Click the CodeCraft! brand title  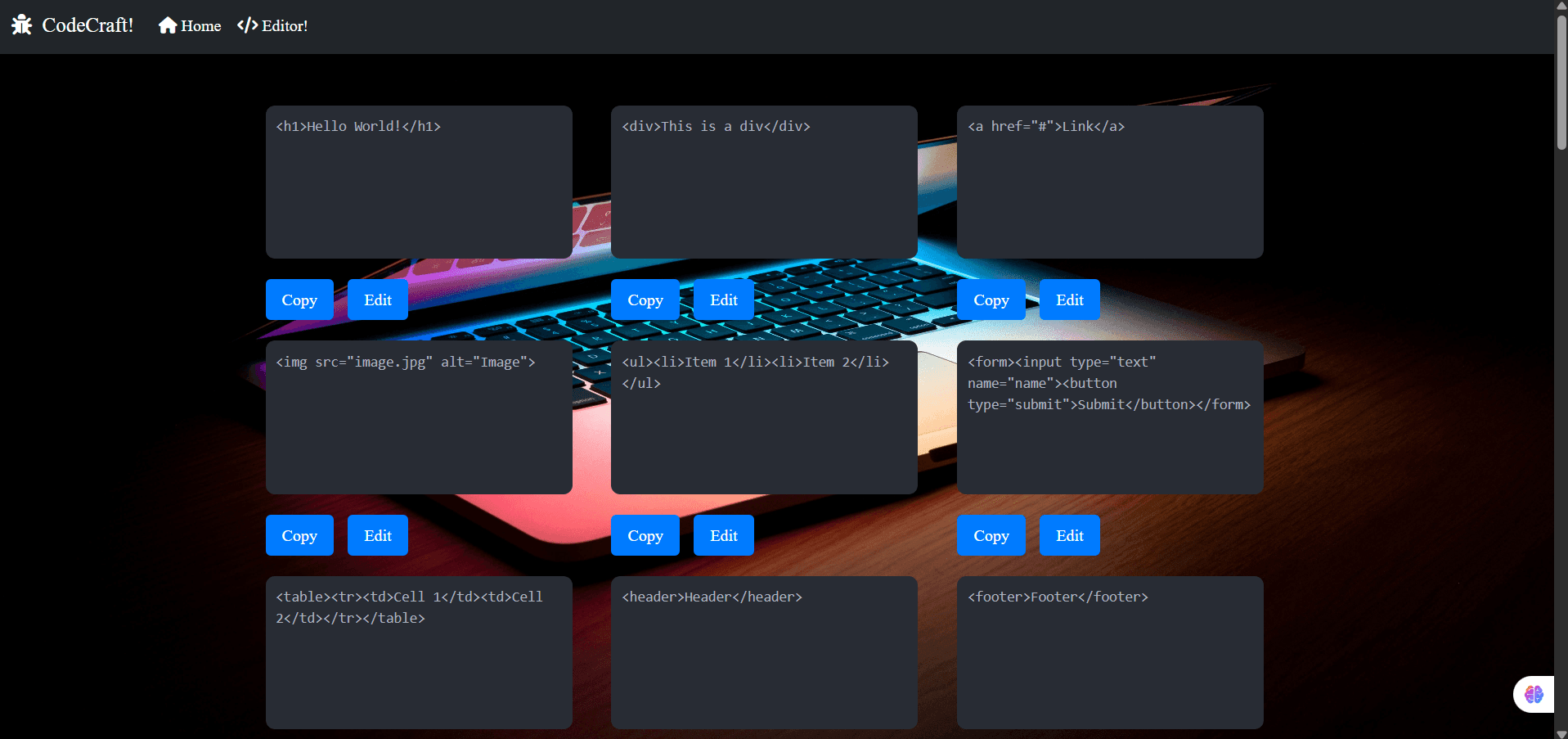pos(88,25)
